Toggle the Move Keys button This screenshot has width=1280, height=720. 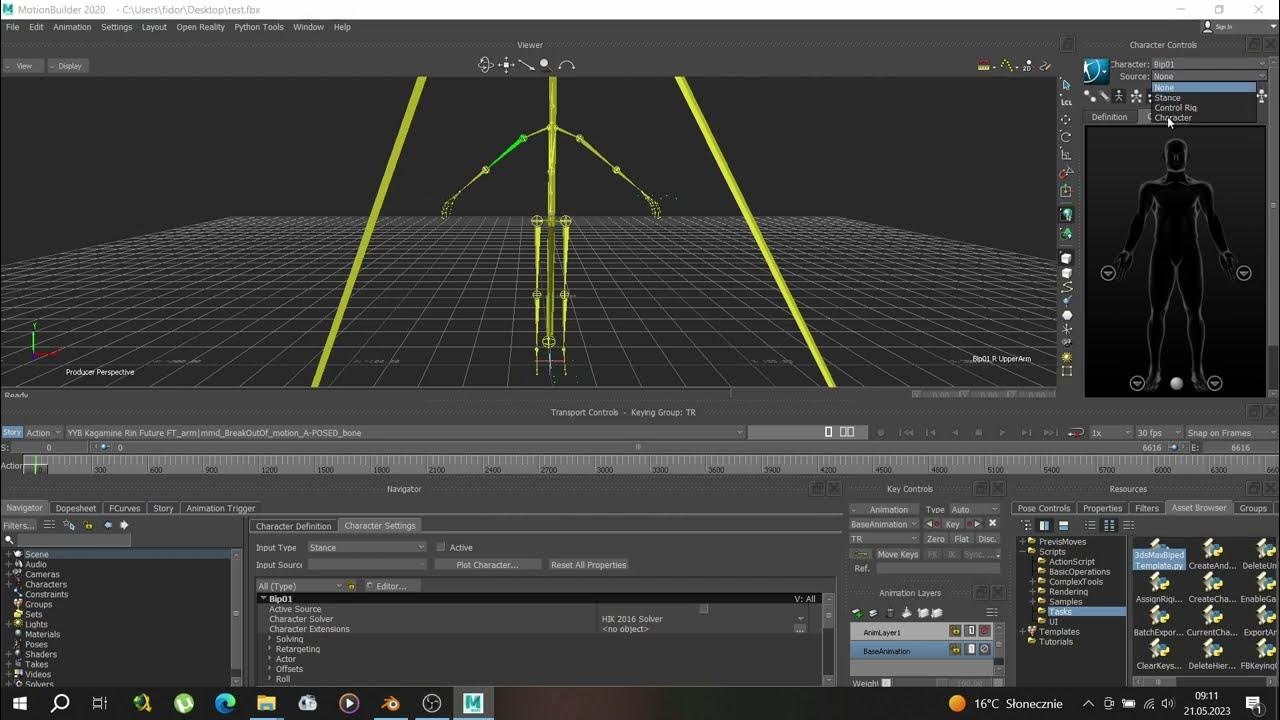click(x=897, y=554)
